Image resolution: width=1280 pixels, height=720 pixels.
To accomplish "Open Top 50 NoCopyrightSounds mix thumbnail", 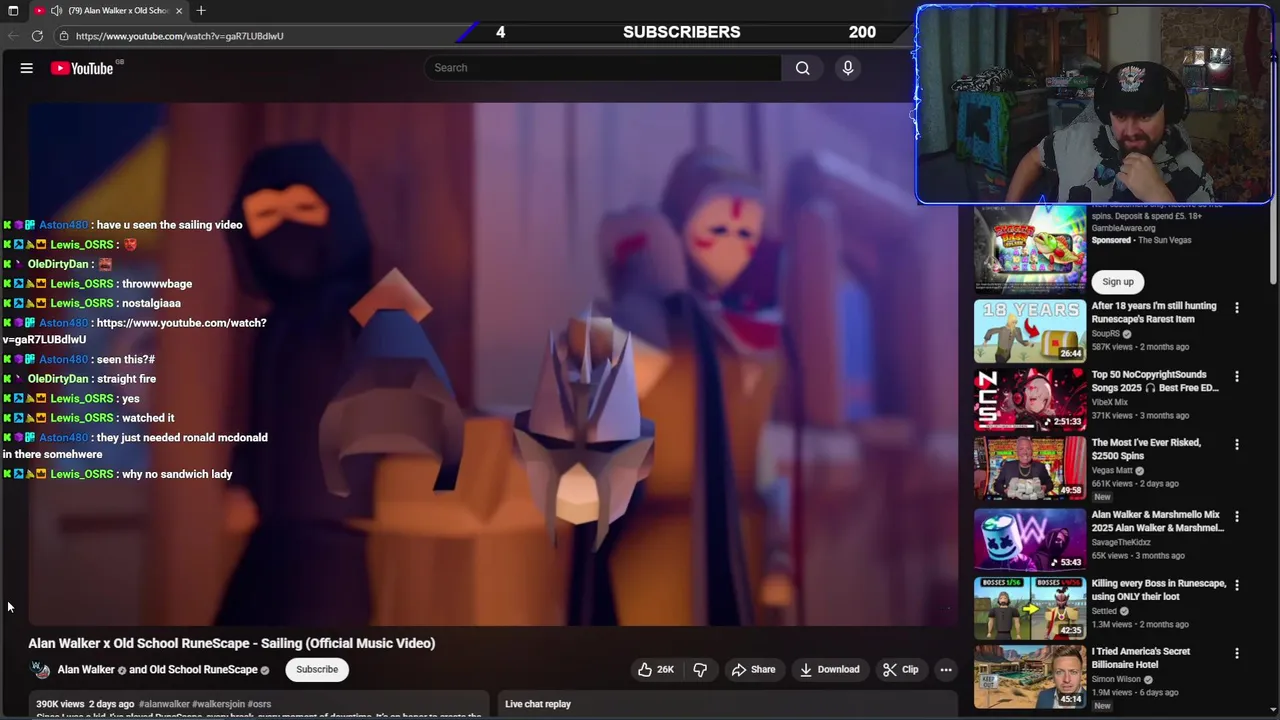I will [x=1029, y=399].
